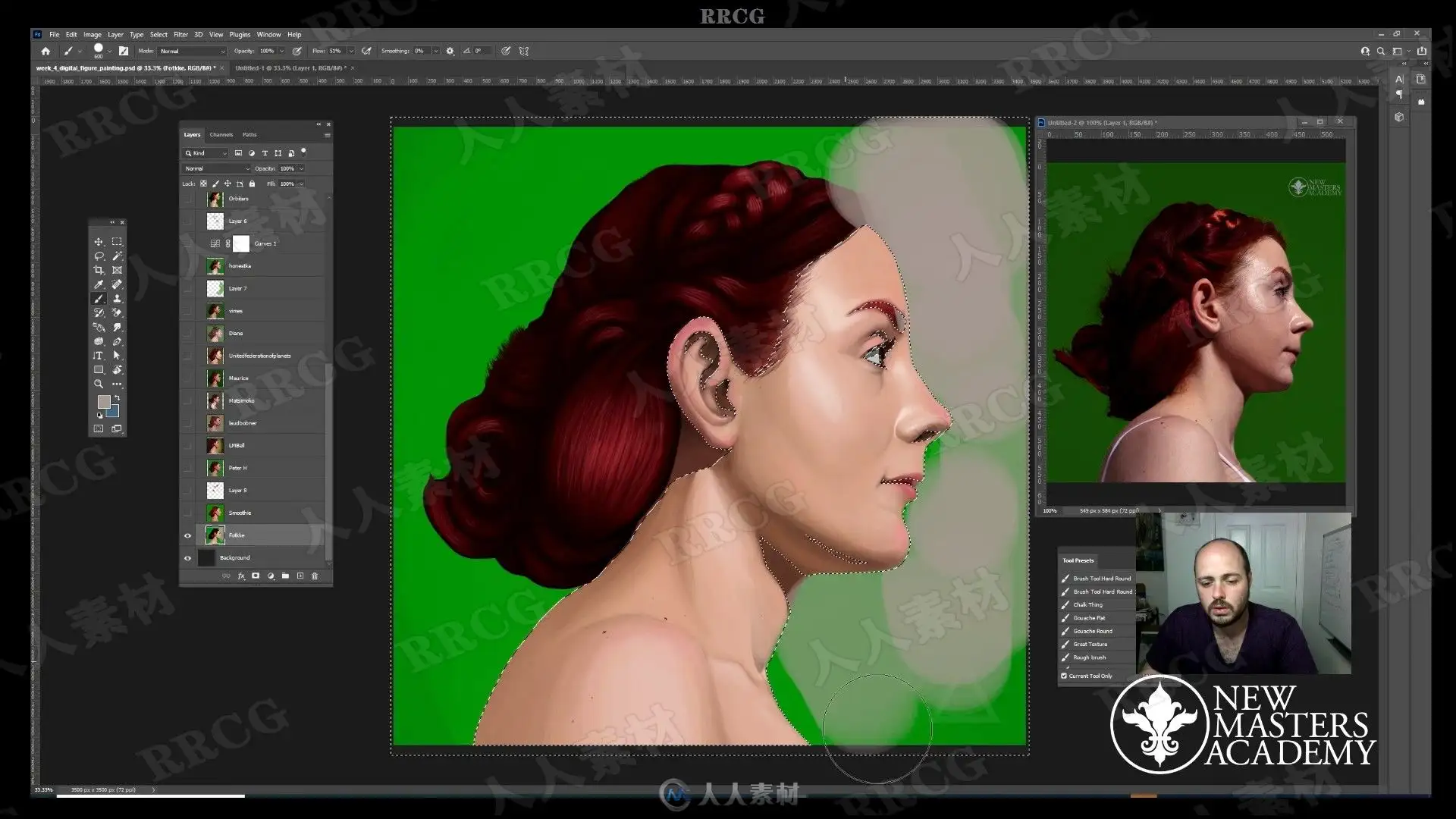Image resolution: width=1456 pixels, height=819 pixels.
Task: Select the History Brush tool
Action: (99, 312)
